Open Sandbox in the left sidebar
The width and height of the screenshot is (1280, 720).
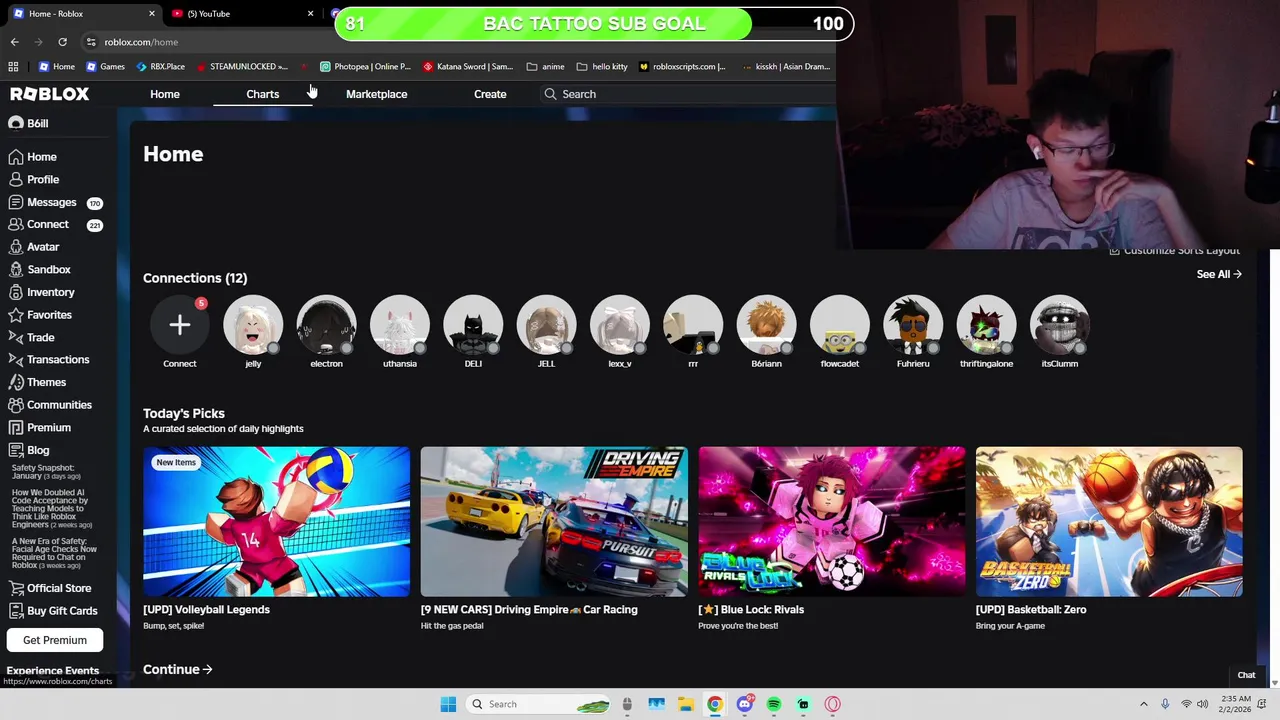coord(39,270)
